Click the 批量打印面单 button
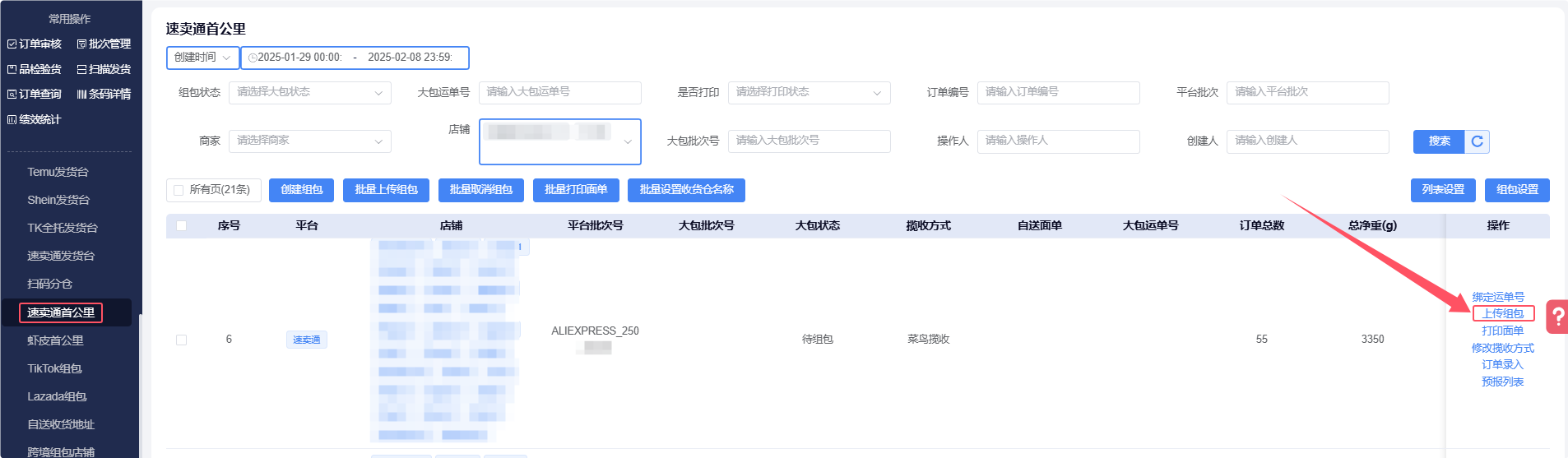This screenshot has height=458, width=1568. coord(575,190)
